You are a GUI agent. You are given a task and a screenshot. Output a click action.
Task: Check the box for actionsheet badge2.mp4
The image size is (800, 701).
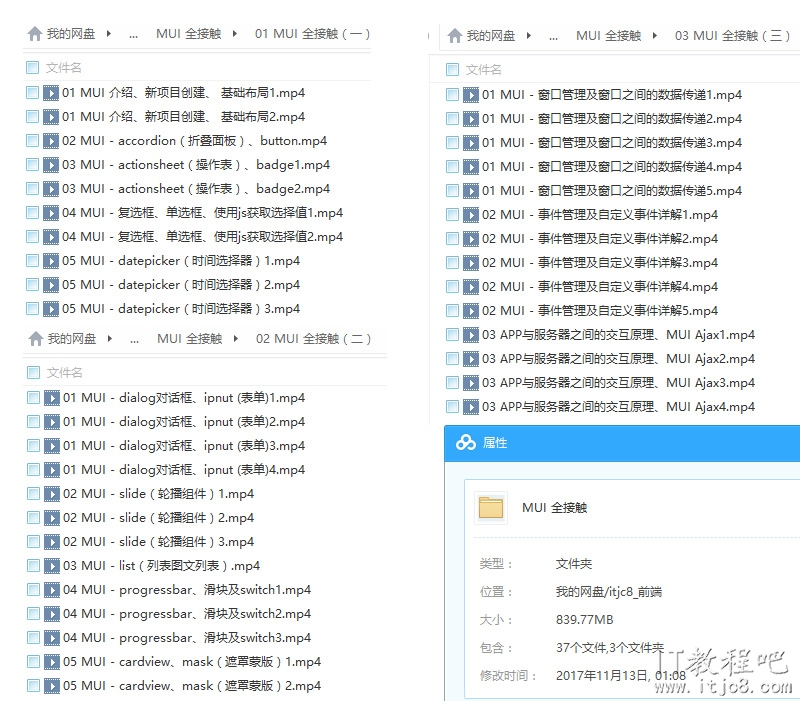(33, 188)
